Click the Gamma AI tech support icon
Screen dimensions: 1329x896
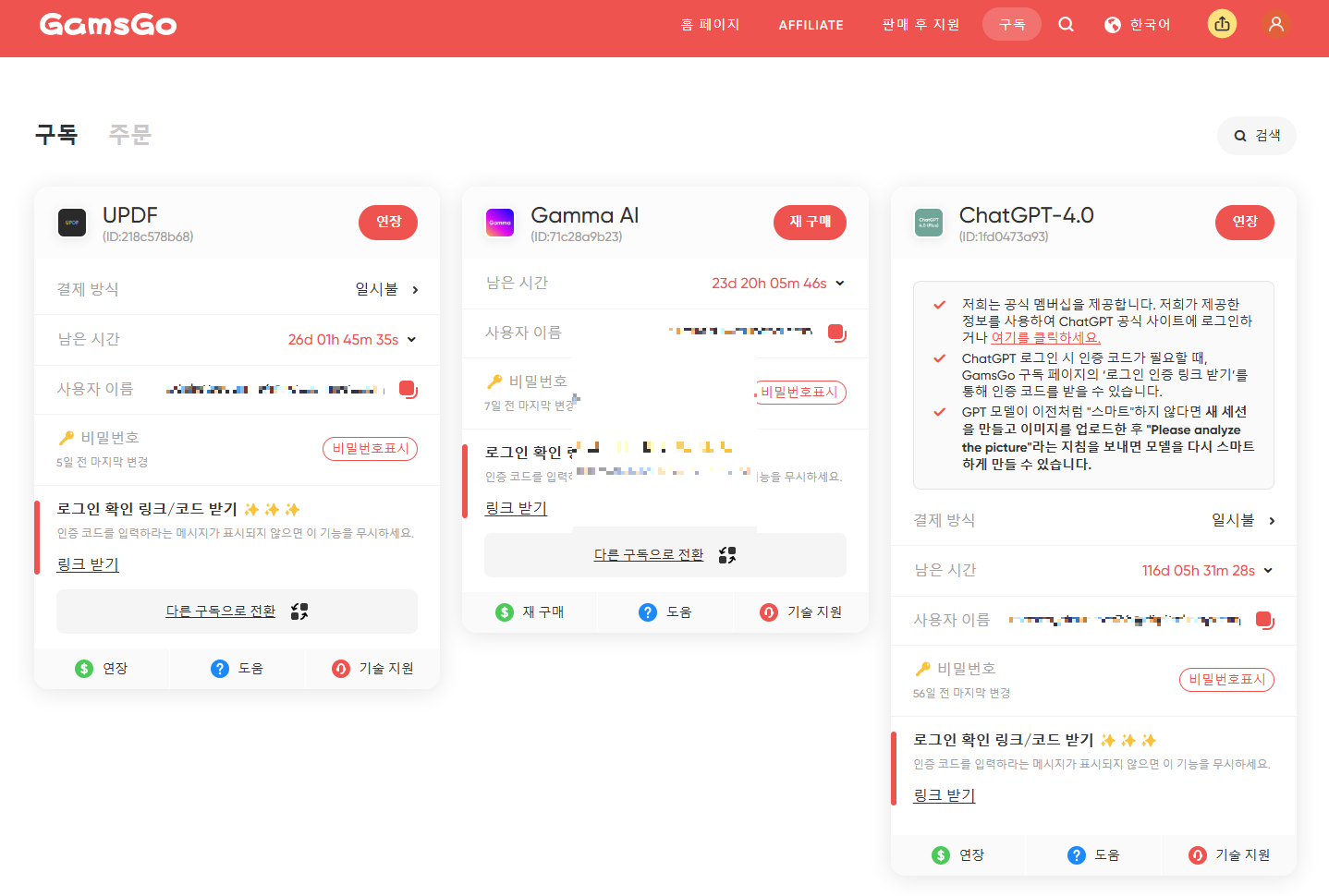[x=769, y=611]
